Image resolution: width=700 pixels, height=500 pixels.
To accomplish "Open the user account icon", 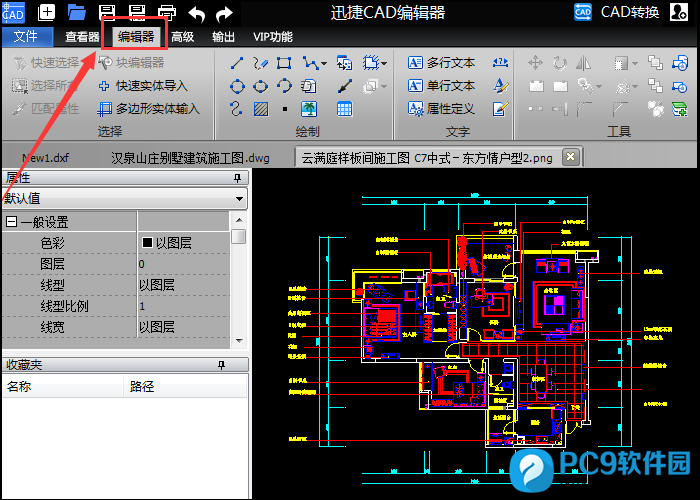I will click(x=679, y=12).
